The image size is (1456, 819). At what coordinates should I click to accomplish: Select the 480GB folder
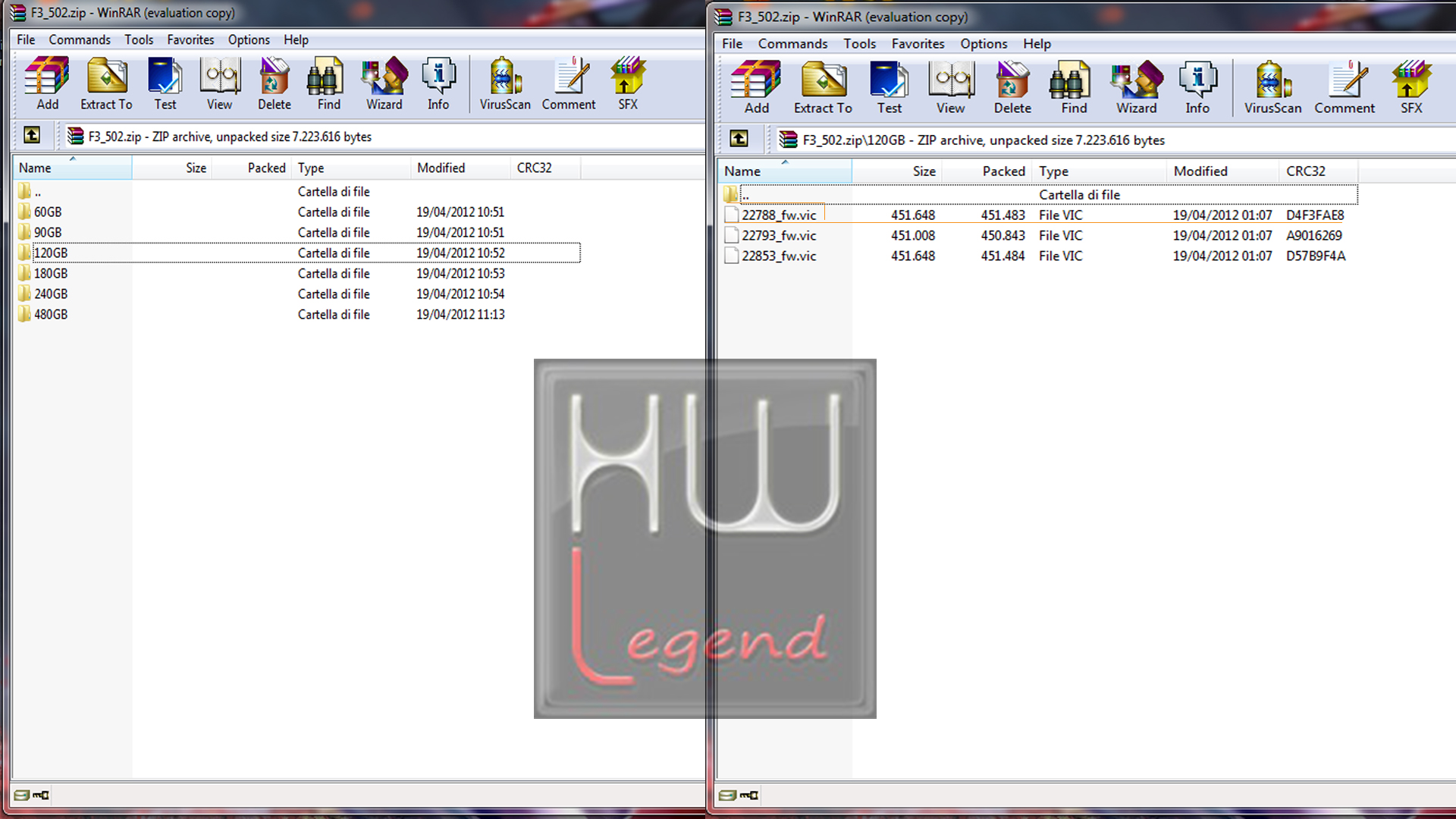(x=299, y=314)
